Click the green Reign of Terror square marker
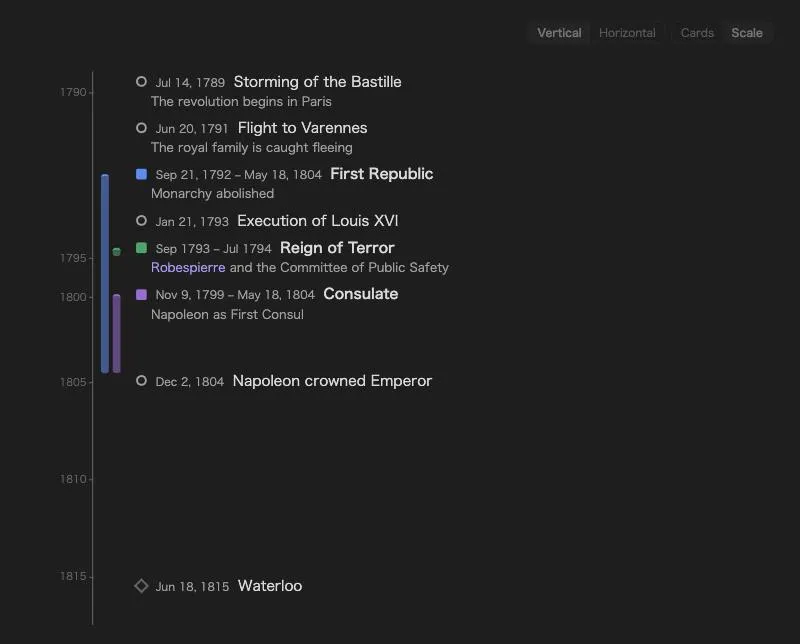 (141, 248)
